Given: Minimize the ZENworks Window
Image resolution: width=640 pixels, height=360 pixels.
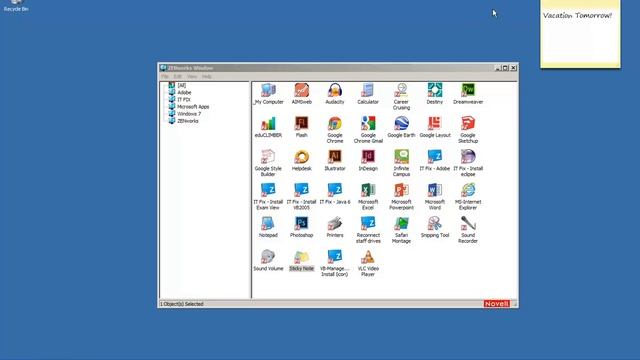Looking at the screenshot, I should (x=498, y=68).
